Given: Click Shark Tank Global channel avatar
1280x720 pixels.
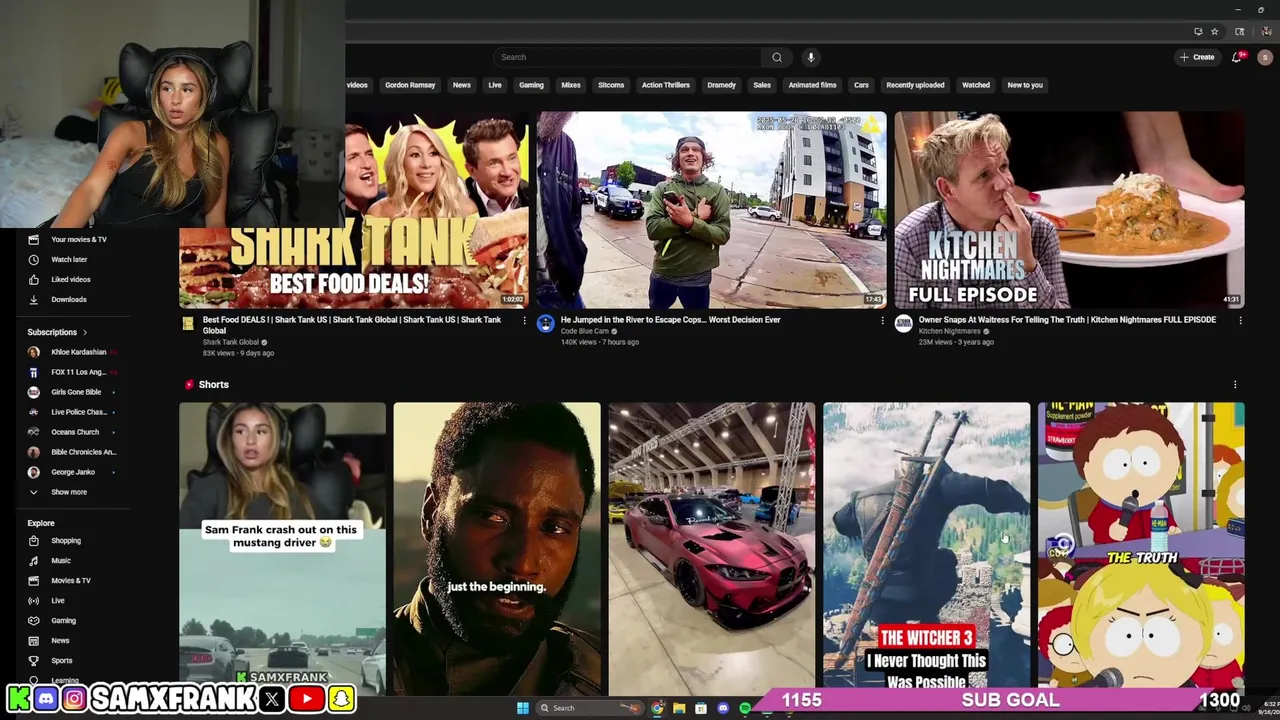Looking at the screenshot, I should coord(187,323).
